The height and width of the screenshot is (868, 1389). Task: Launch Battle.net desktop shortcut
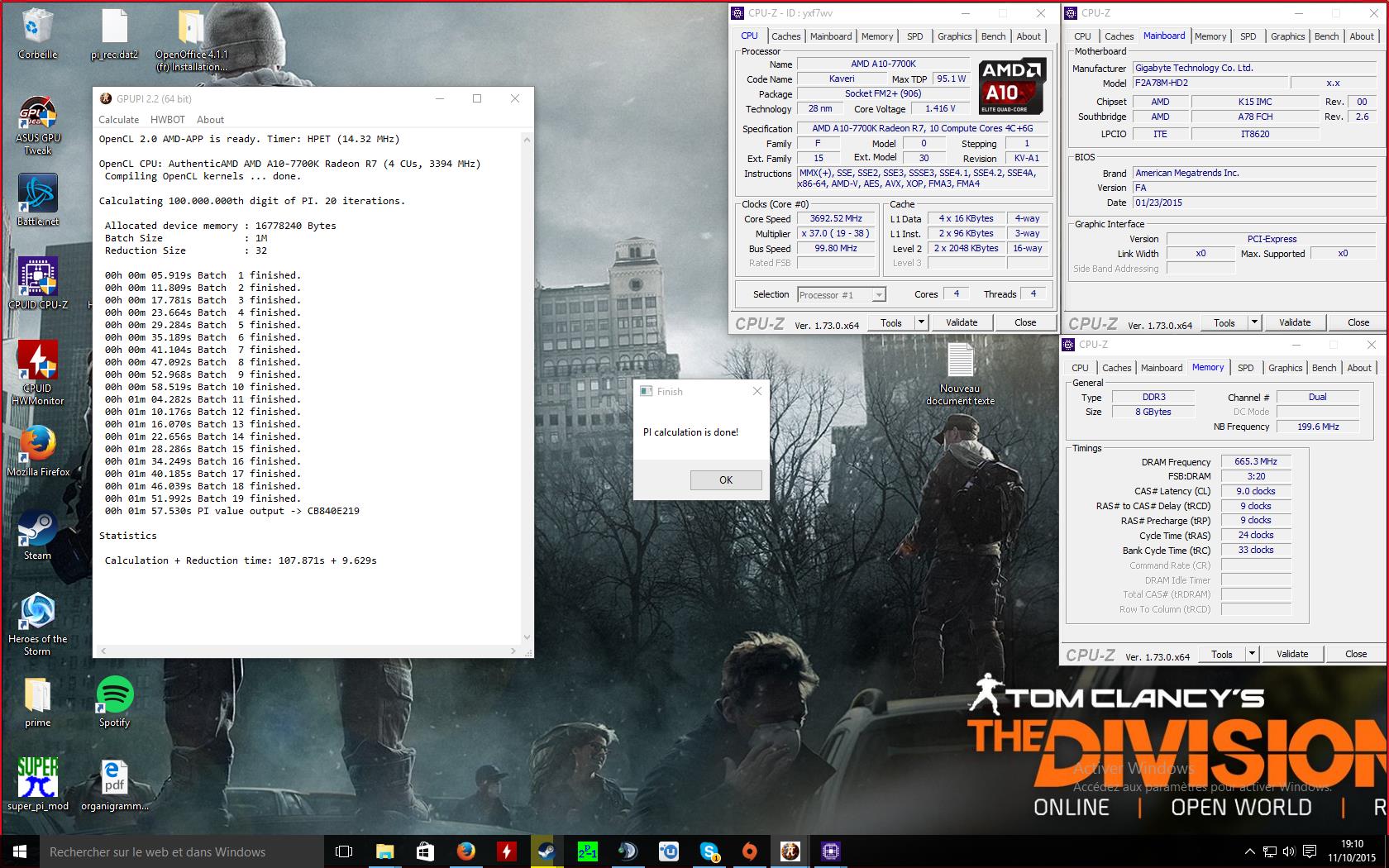37,200
